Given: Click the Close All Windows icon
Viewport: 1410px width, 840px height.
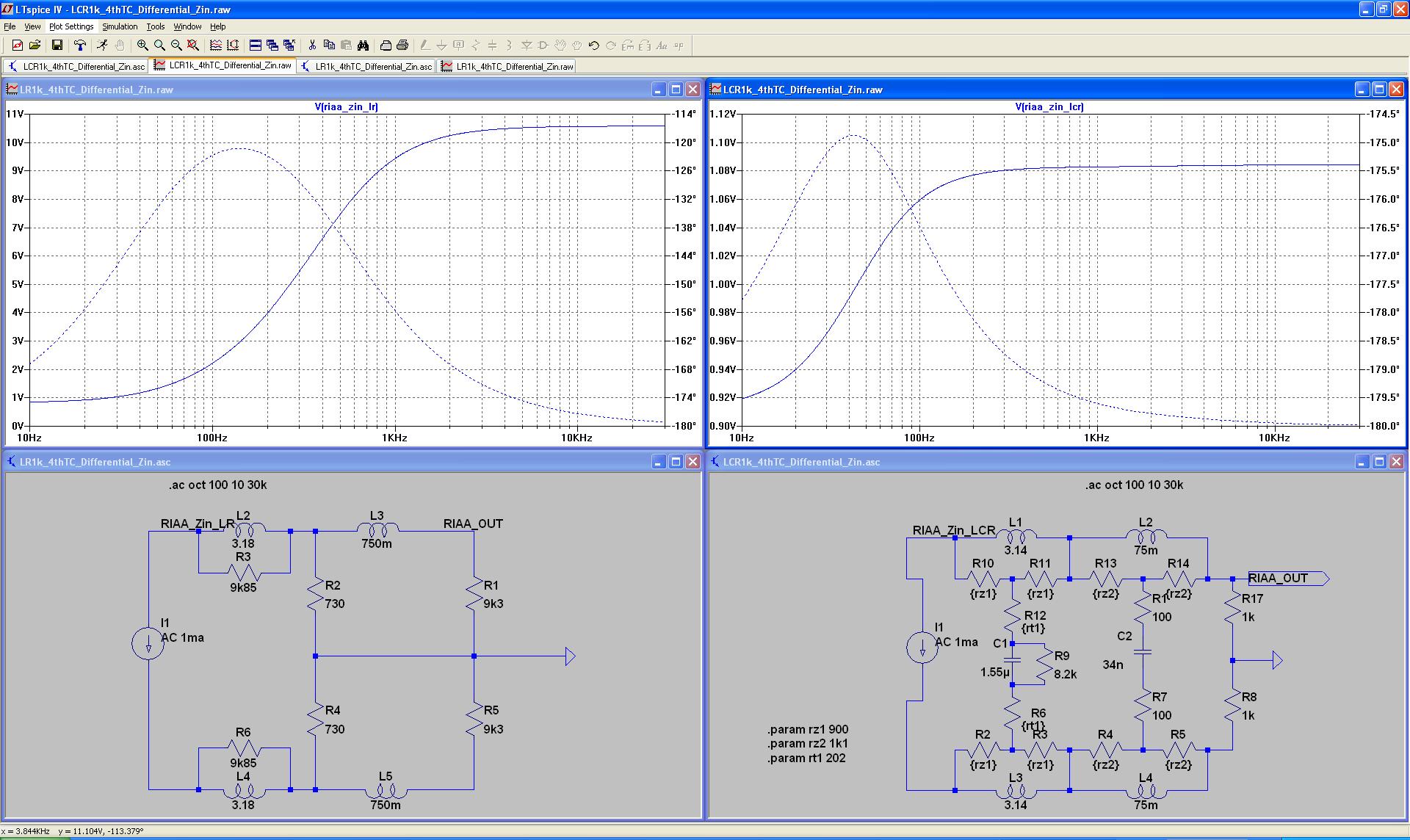Looking at the screenshot, I should tap(289, 46).
